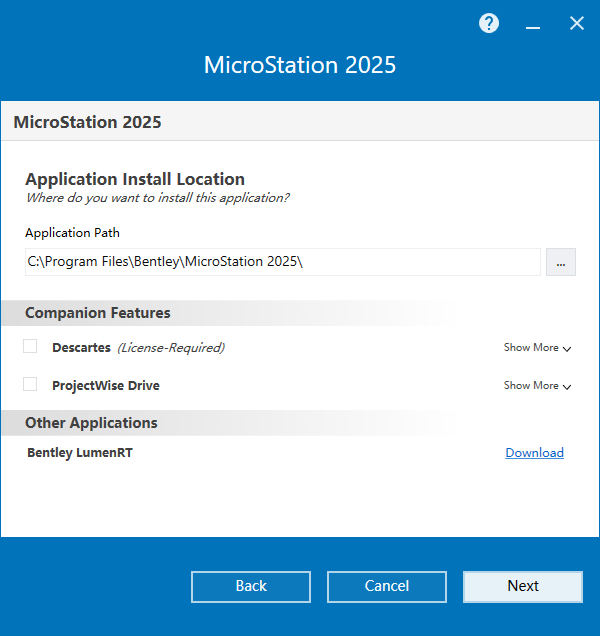The width and height of the screenshot is (600, 636).
Task: Expand Show More for Descartes
Action: point(537,348)
